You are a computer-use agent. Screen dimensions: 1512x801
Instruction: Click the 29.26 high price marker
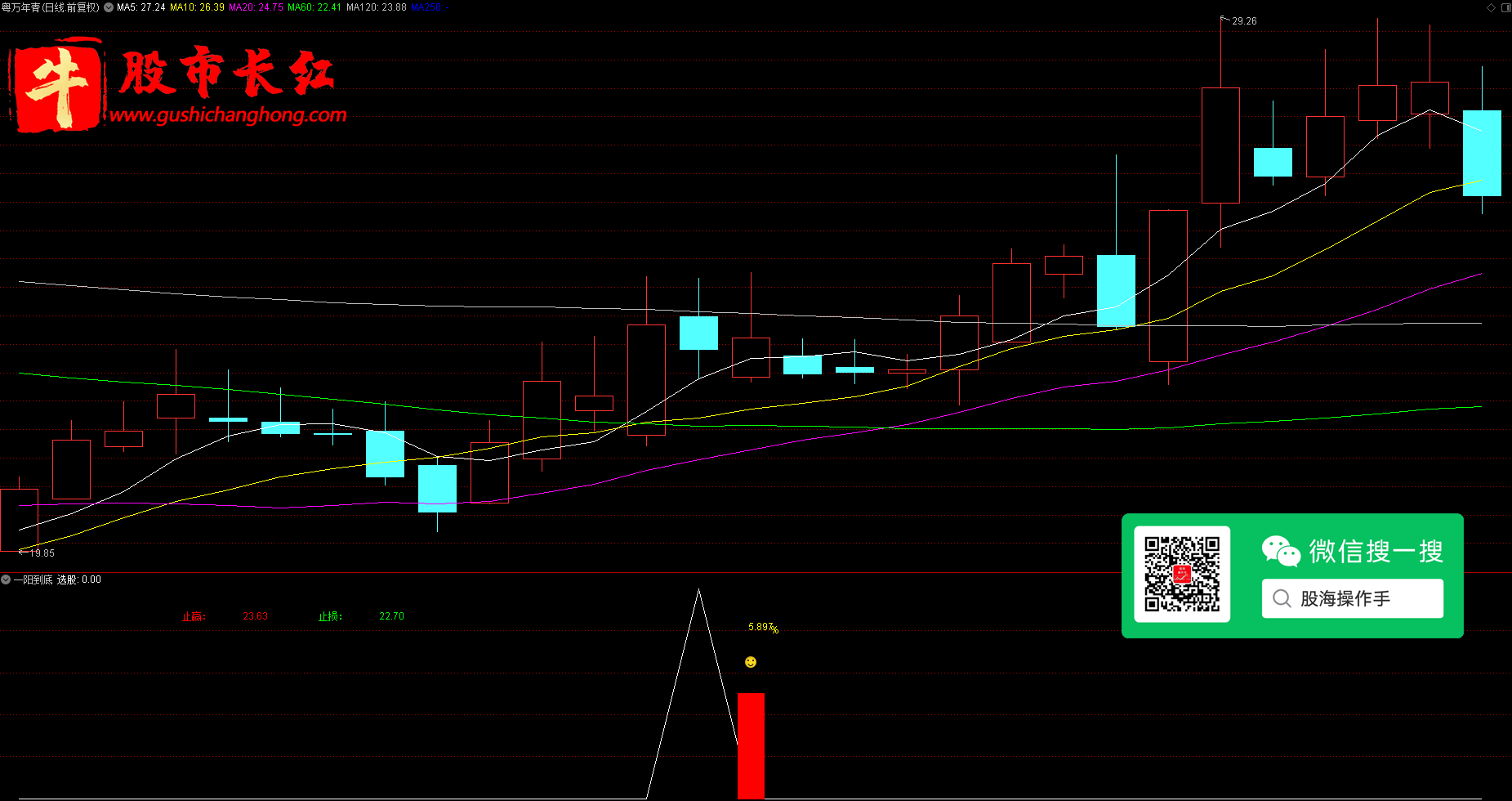click(1244, 21)
